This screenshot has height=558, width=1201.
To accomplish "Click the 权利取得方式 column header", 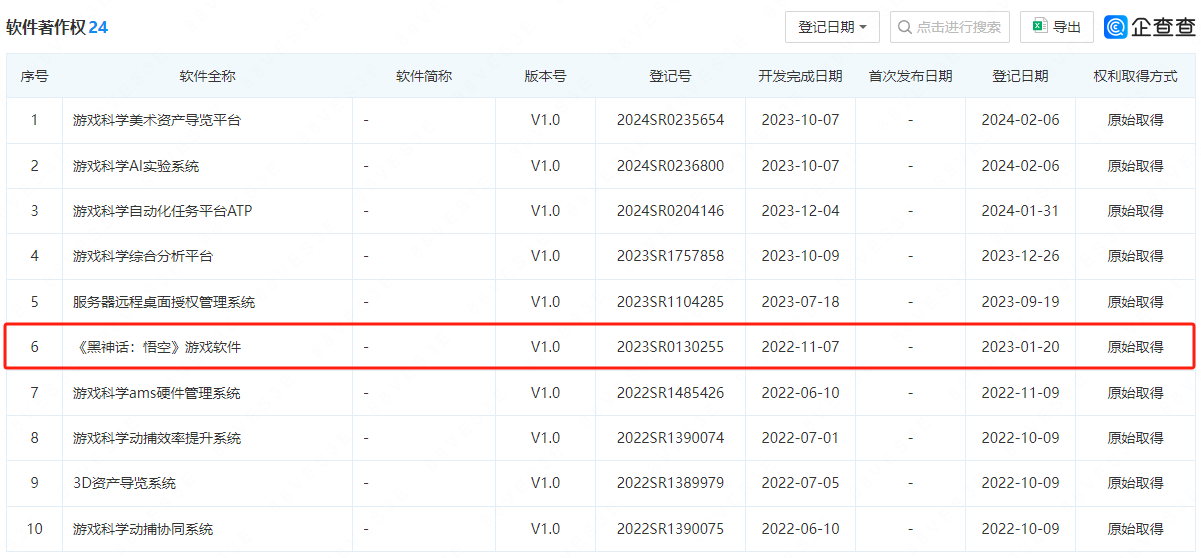I will (x=1135, y=76).
